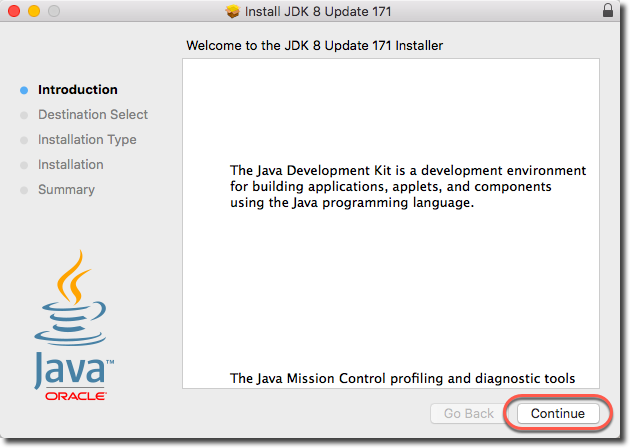Viewport: 630px width, 448px height.
Task: Click the Java Mission Control text line
Action: point(402,378)
